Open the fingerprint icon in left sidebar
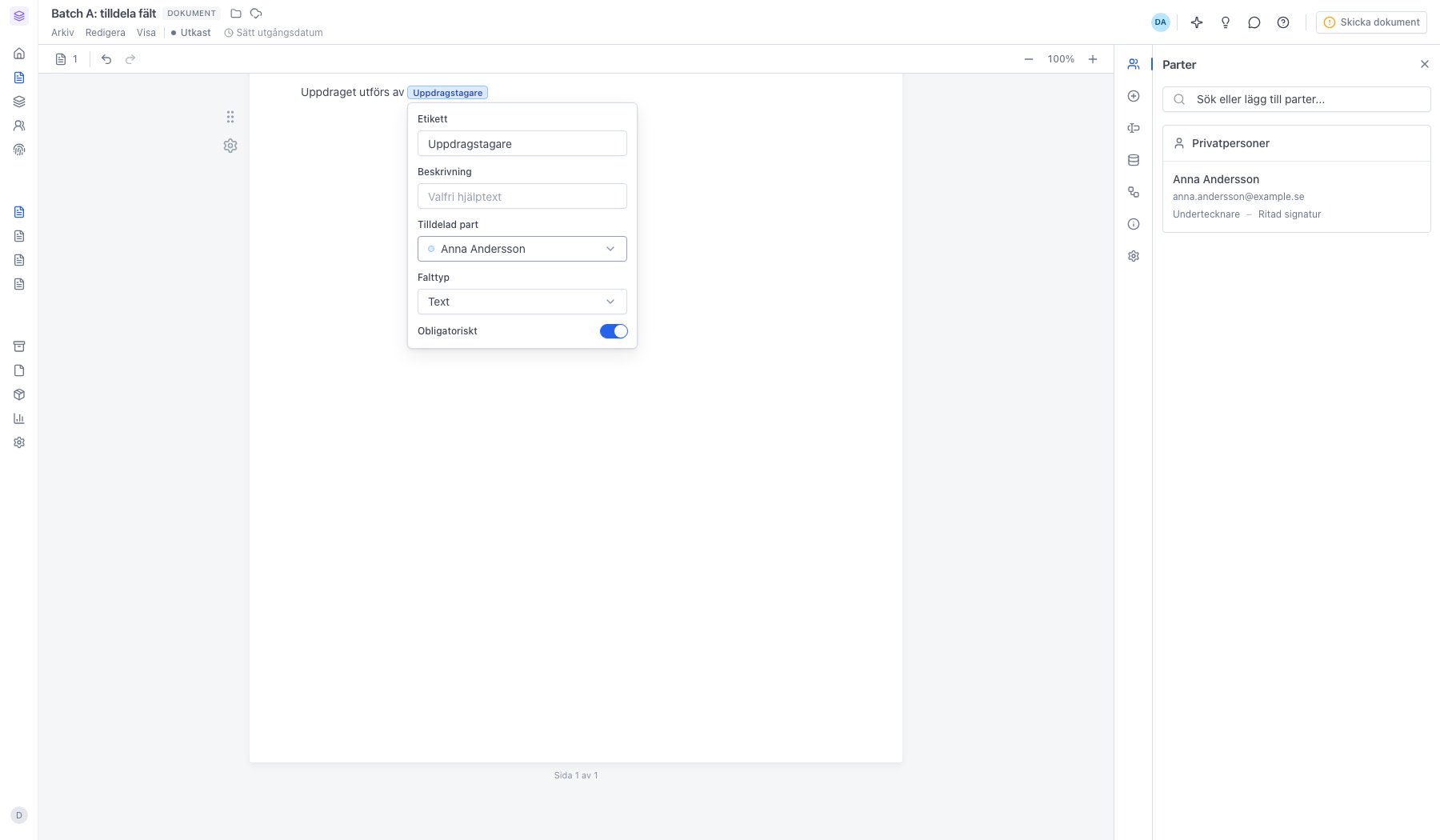The height and width of the screenshot is (840, 1440). pyautogui.click(x=19, y=150)
